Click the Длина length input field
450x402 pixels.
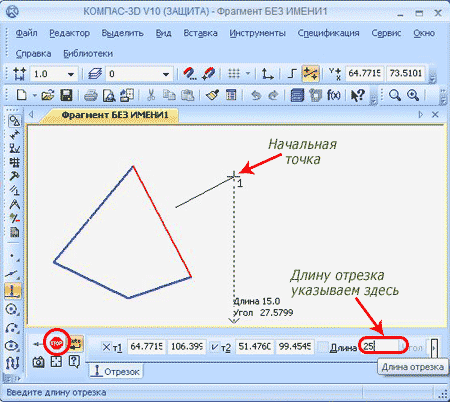[x=380, y=347]
